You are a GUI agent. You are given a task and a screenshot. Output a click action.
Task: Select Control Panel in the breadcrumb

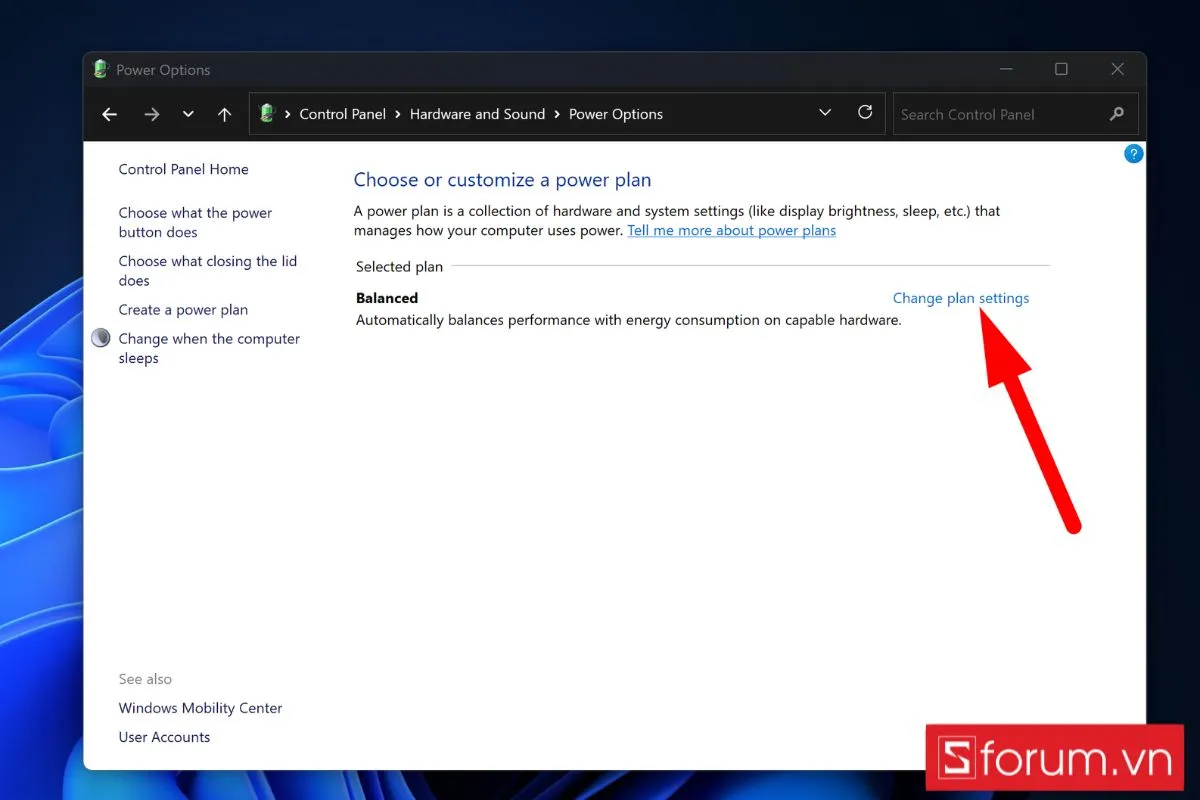tap(342, 114)
